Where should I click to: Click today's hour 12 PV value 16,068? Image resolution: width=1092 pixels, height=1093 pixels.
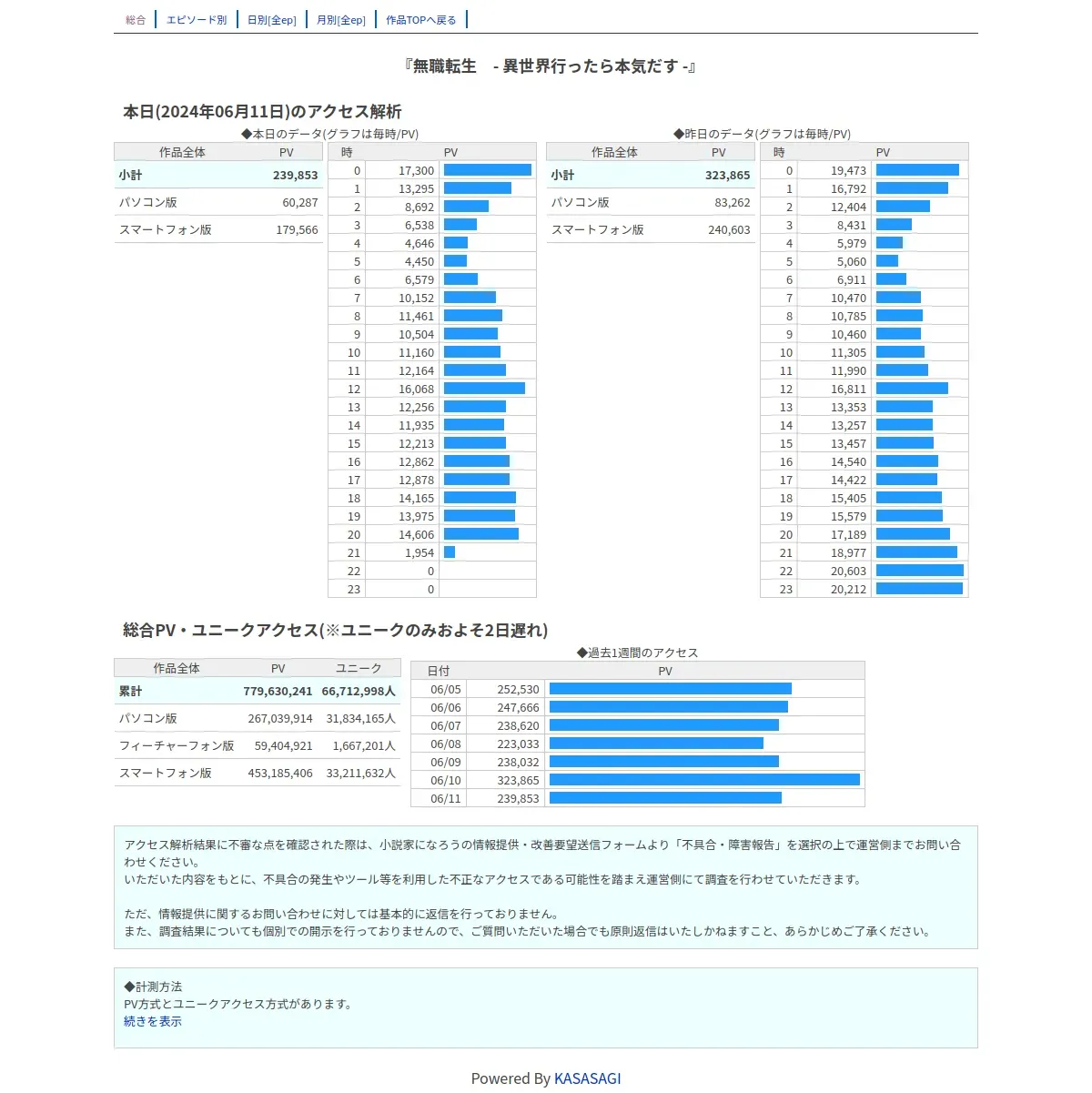pos(417,389)
